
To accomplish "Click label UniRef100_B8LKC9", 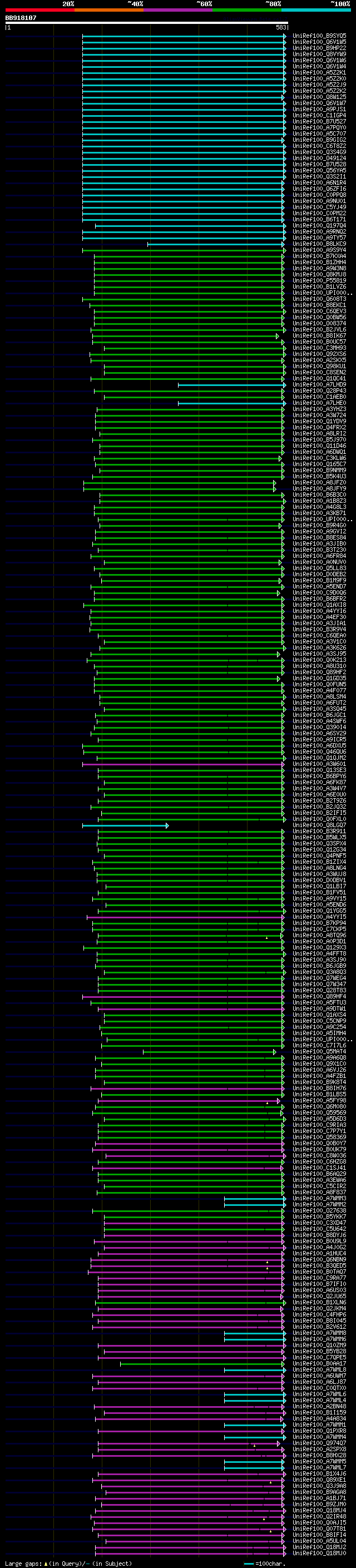I will click(319, 244).
